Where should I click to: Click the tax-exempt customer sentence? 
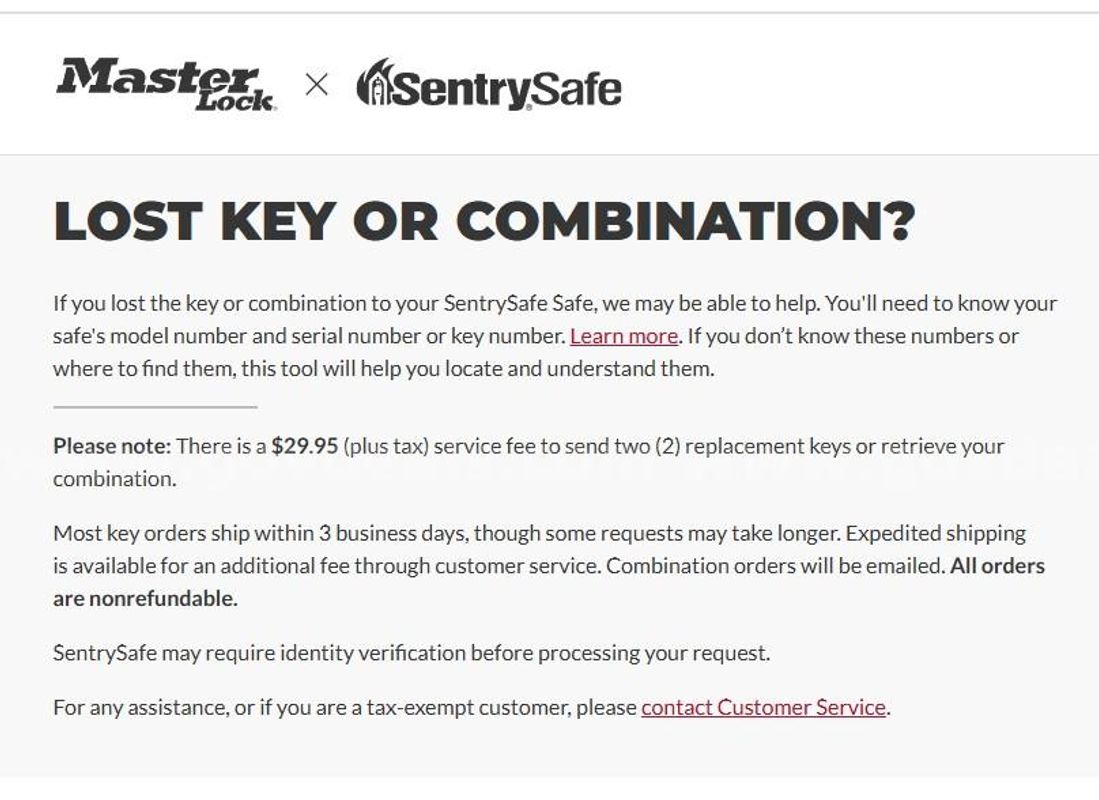coord(472,707)
